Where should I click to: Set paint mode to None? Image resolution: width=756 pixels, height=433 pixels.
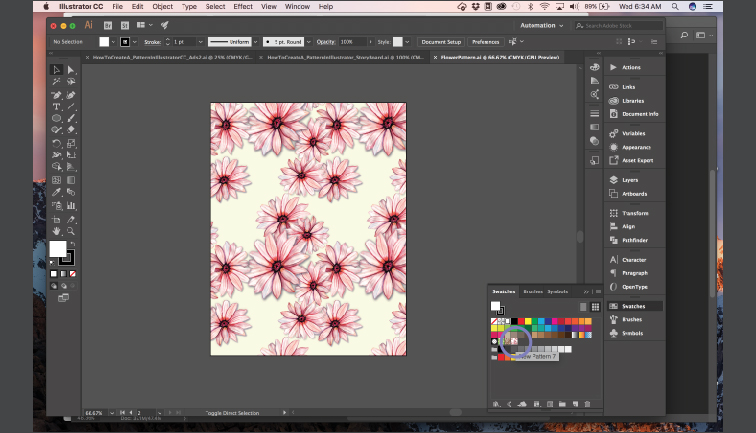coord(73,274)
